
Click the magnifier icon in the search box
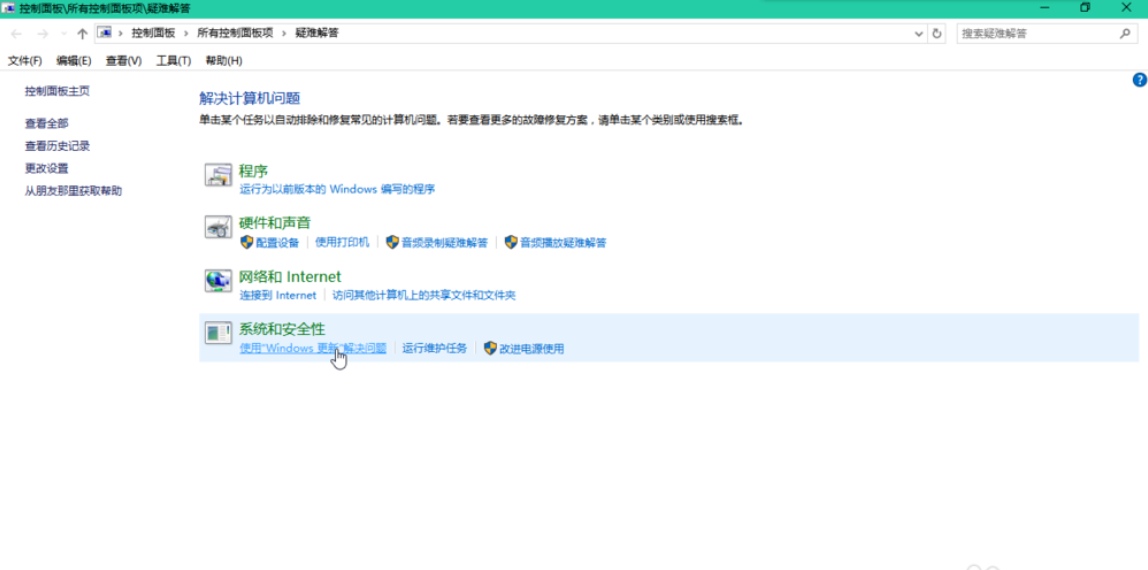(1125, 33)
